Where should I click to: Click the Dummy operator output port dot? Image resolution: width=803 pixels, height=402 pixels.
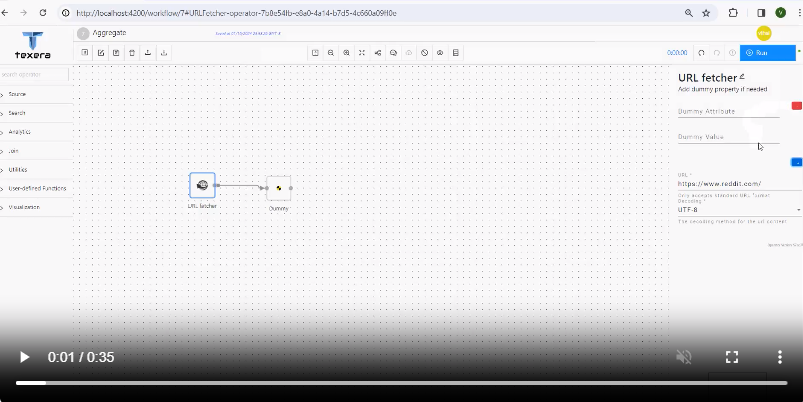291,188
